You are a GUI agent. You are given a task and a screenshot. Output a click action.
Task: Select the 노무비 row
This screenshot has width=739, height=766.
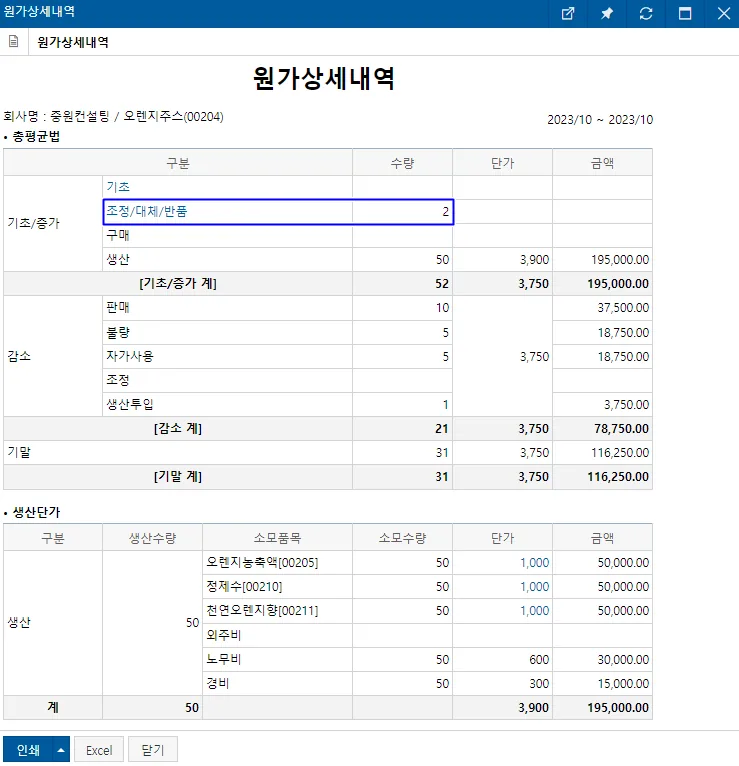(224, 659)
